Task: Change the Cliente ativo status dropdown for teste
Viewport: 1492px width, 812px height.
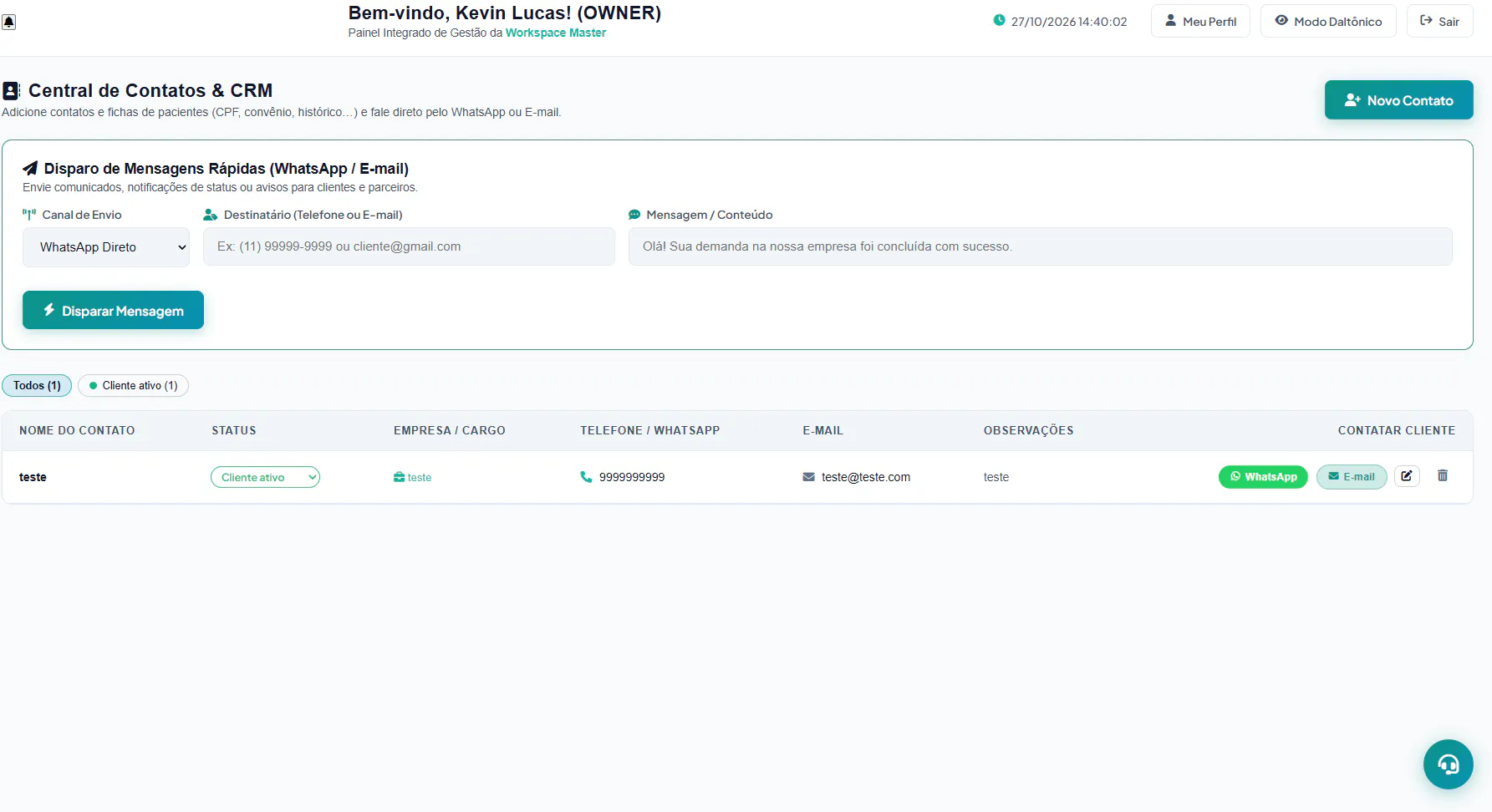Action: point(265,477)
